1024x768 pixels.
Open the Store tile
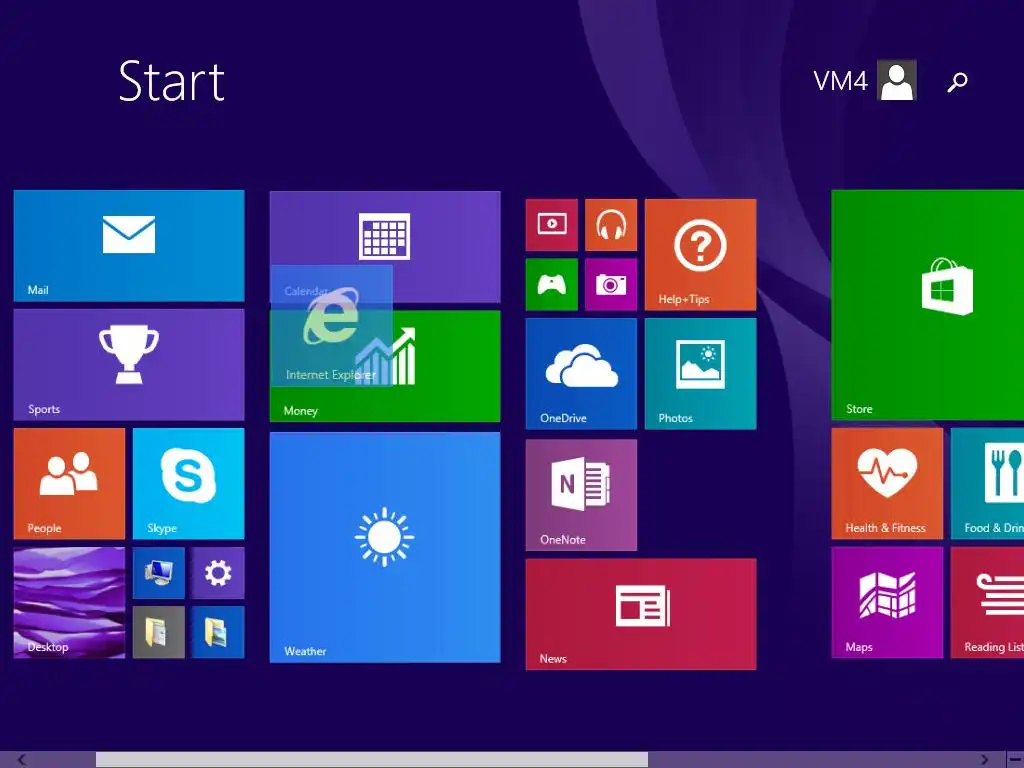tap(928, 304)
